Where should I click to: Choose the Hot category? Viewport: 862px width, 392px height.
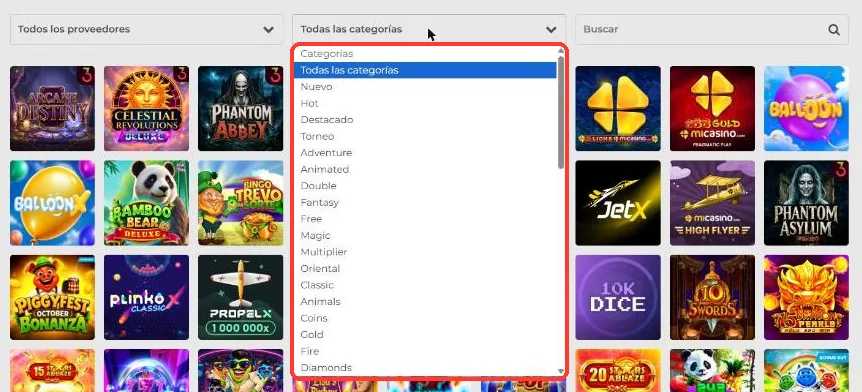tap(425, 103)
